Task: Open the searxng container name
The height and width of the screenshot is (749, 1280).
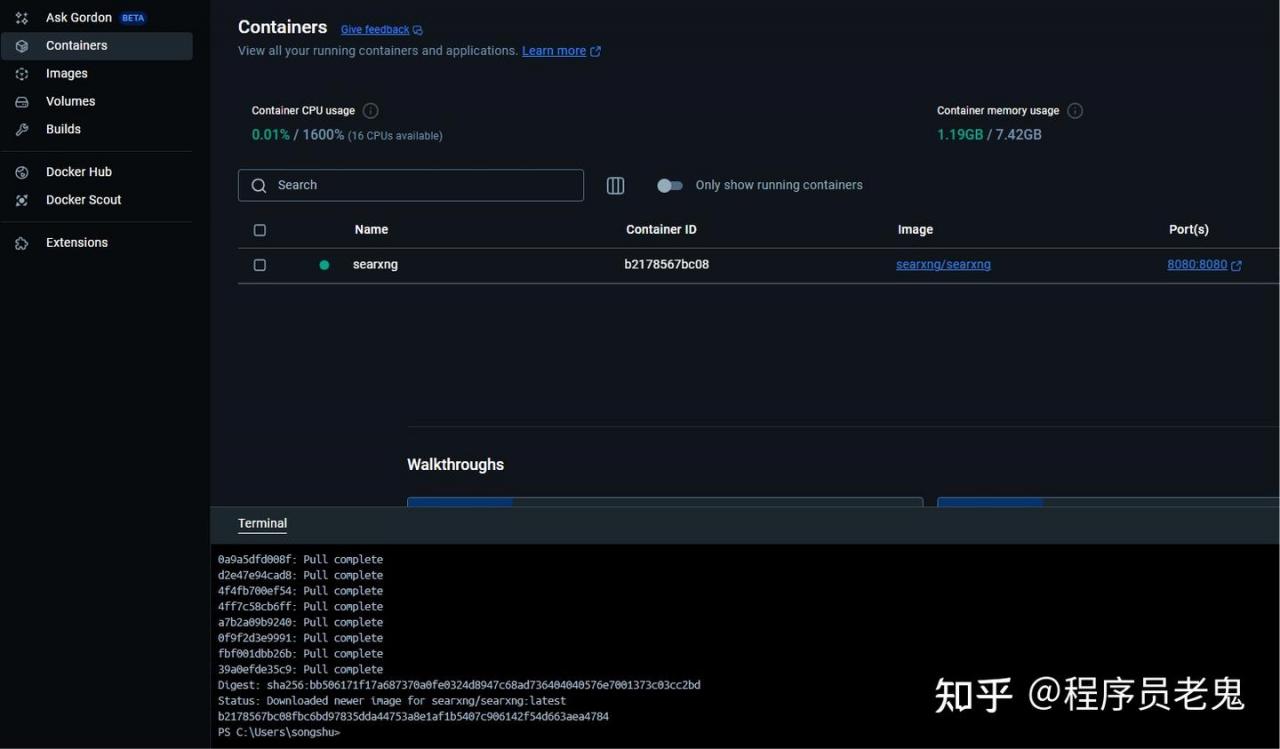Action: tap(375, 265)
